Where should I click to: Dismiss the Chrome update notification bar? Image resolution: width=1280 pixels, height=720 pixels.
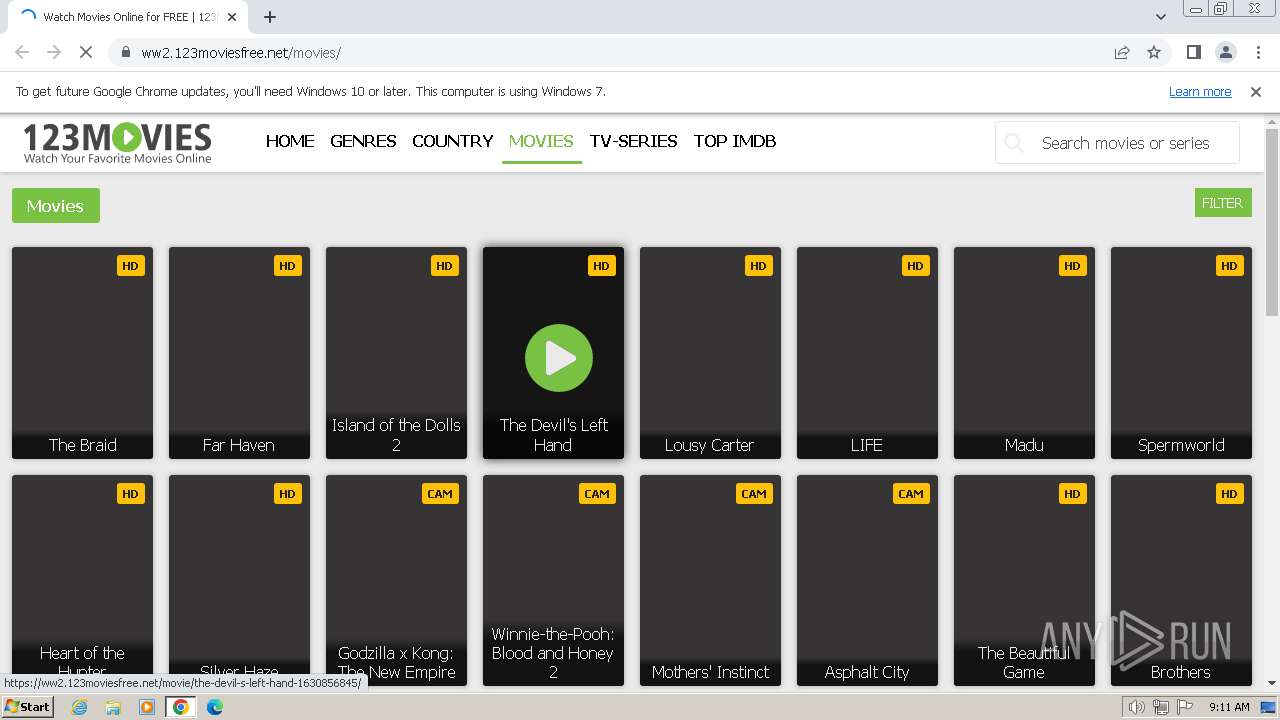pyautogui.click(x=1256, y=92)
